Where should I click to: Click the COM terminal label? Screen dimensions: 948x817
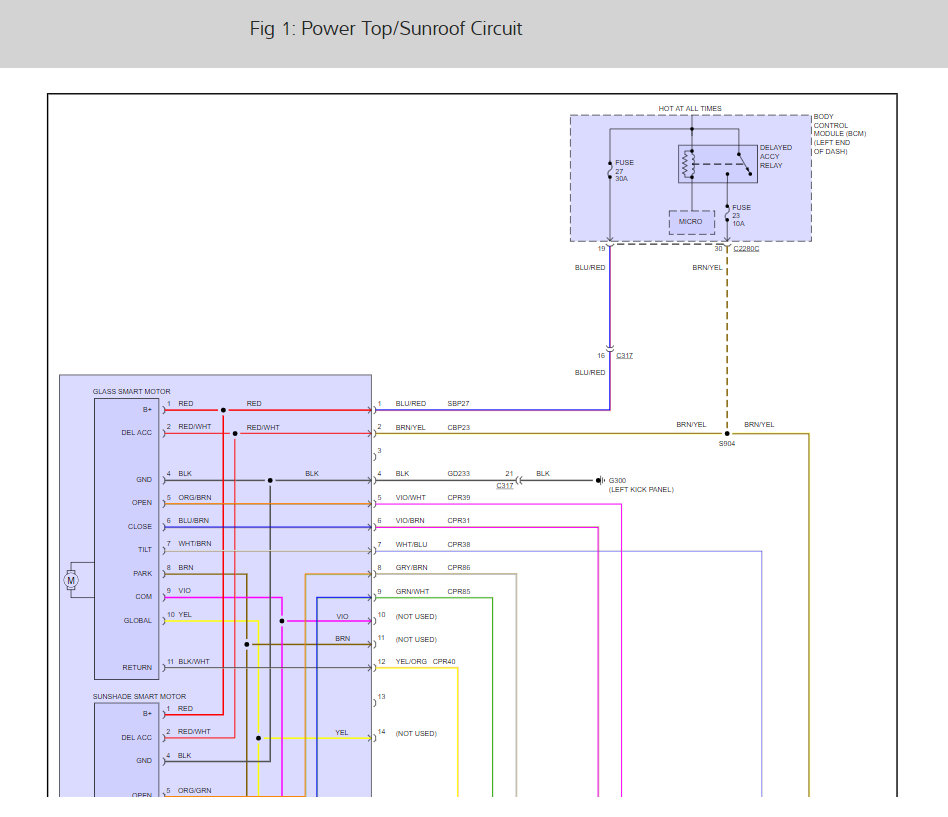click(x=143, y=597)
